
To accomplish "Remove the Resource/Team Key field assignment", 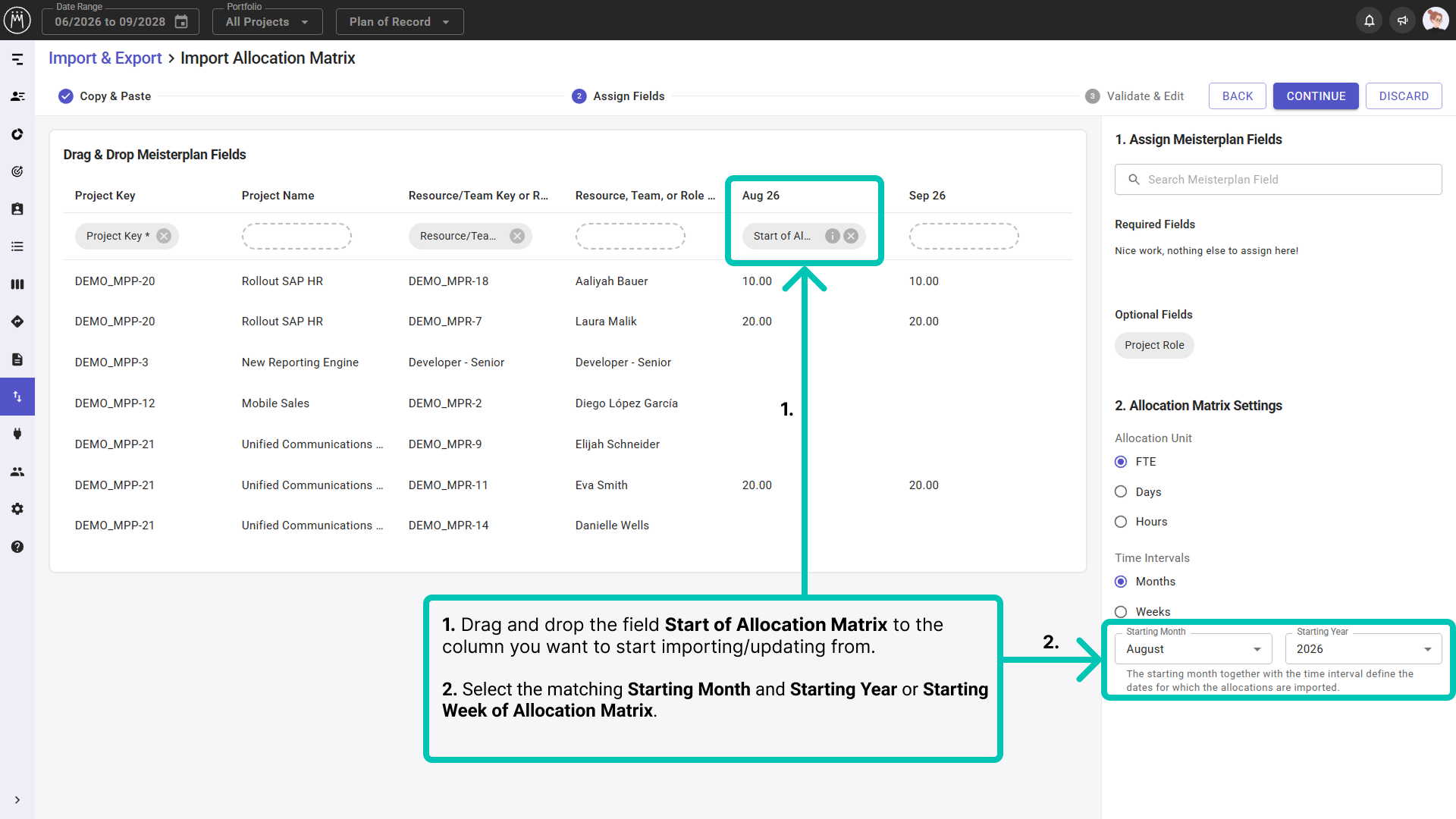I will coord(517,236).
